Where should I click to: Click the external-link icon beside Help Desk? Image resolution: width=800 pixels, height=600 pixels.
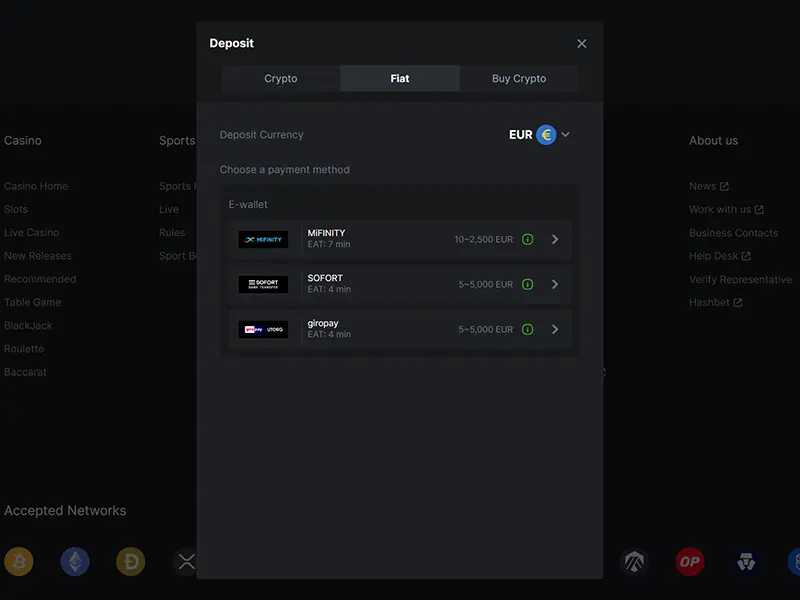point(746,256)
